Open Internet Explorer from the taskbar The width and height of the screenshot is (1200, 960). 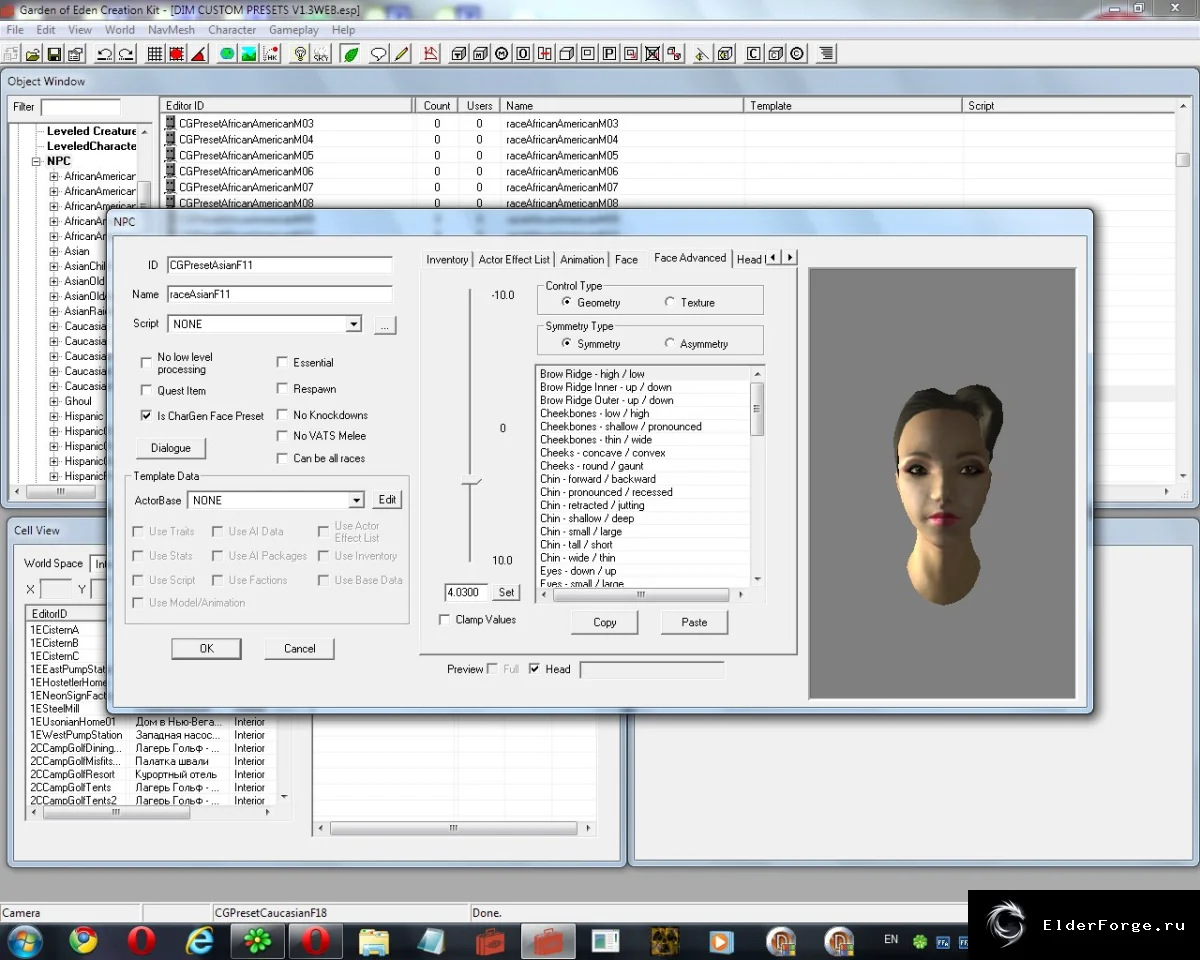200,941
